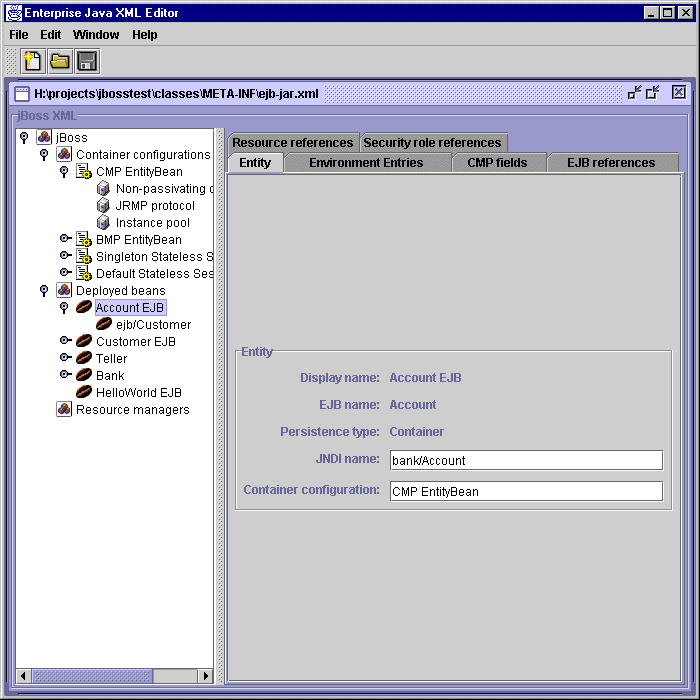The image size is (700, 700).
Task: Expand the Teller bean node
Action: coord(64,358)
